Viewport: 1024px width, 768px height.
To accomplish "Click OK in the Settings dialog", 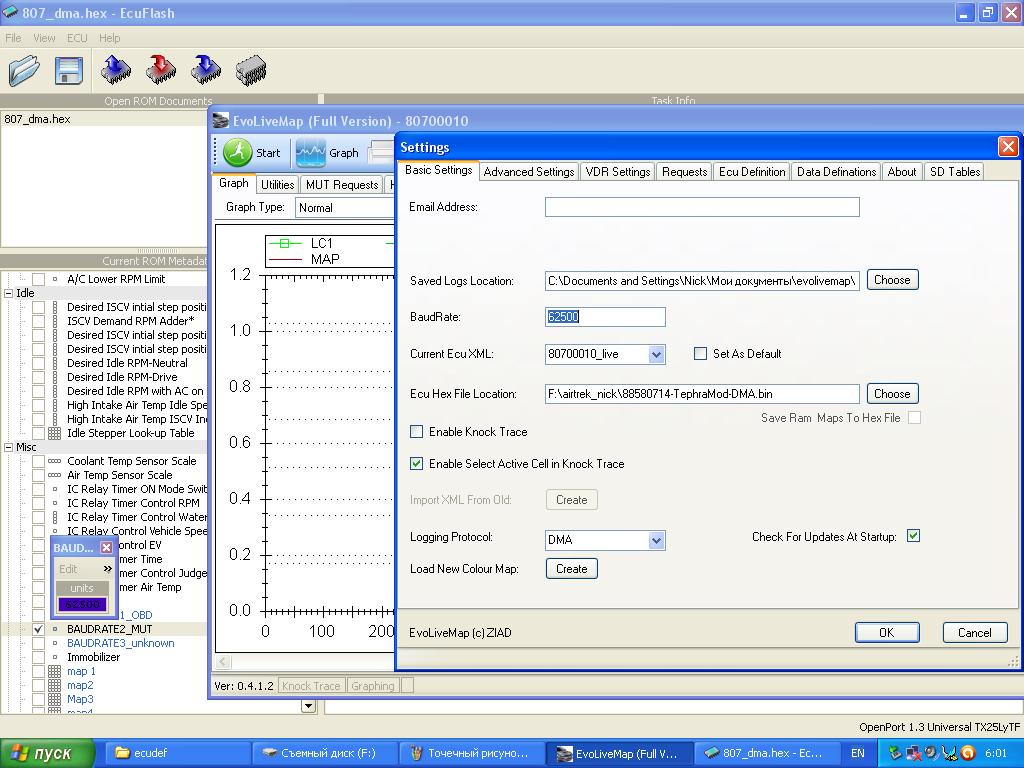I will pyautogui.click(x=886, y=632).
